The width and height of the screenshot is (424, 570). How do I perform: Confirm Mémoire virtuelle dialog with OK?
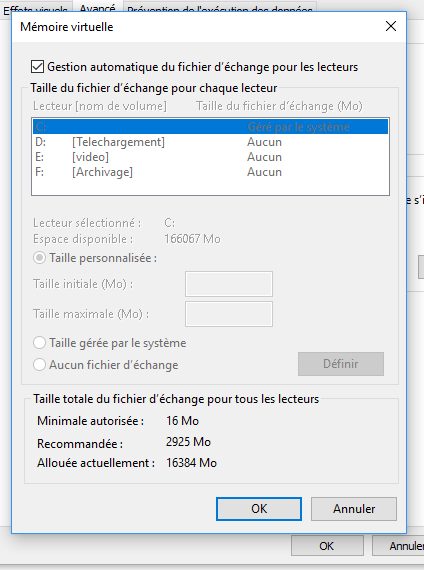259,509
